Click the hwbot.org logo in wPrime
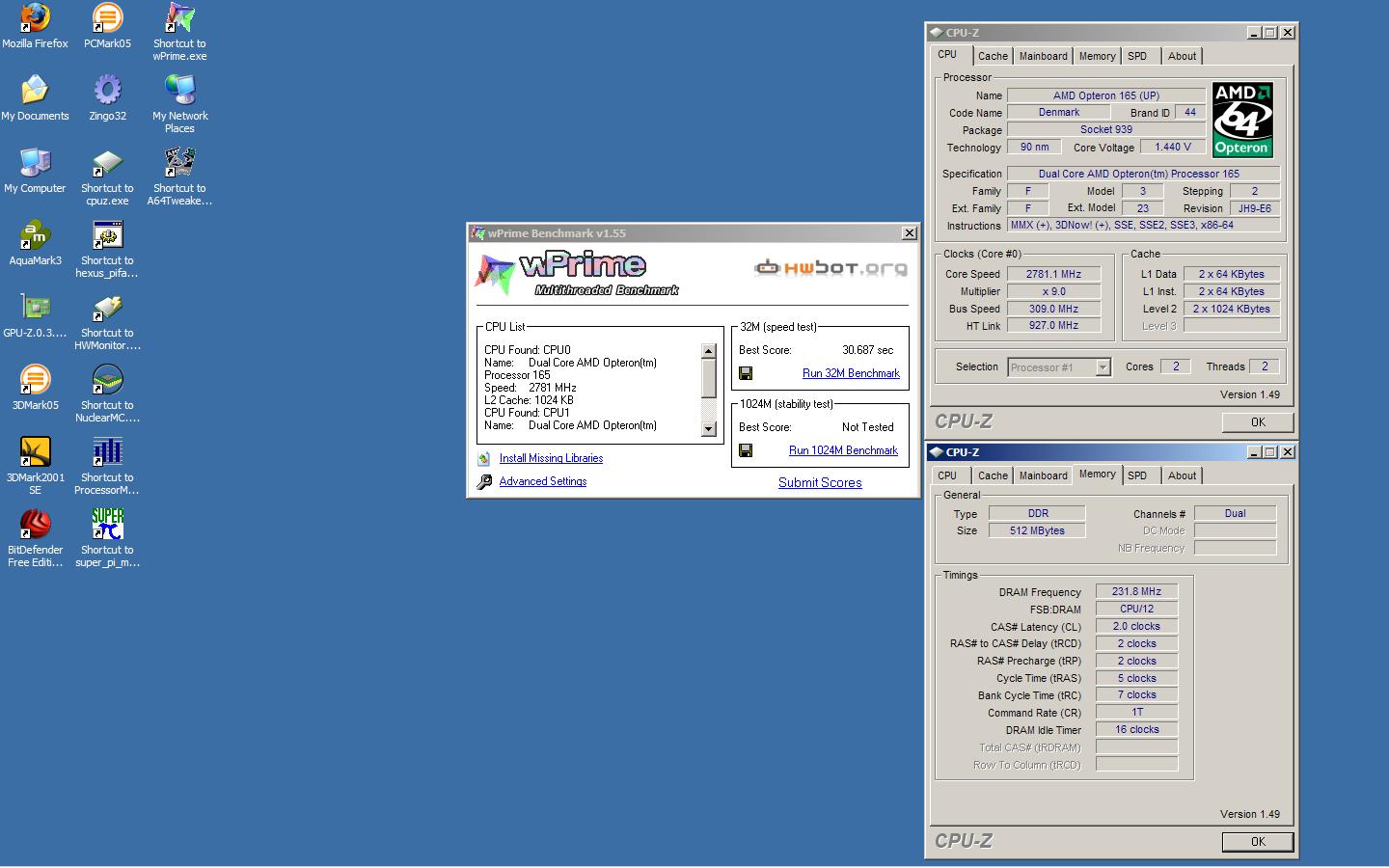This screenshot has height=868, width=1389. 831,267
